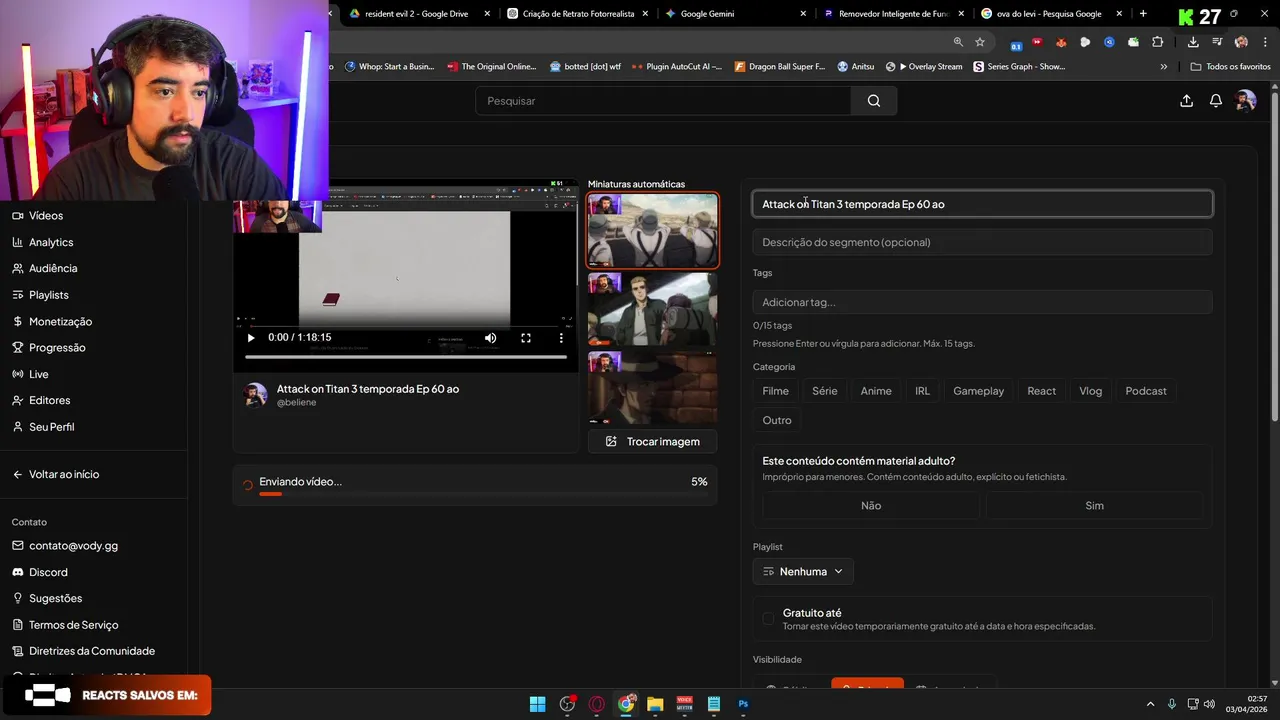
Task: Select the Anime category
Action: [x=876, y=391]
